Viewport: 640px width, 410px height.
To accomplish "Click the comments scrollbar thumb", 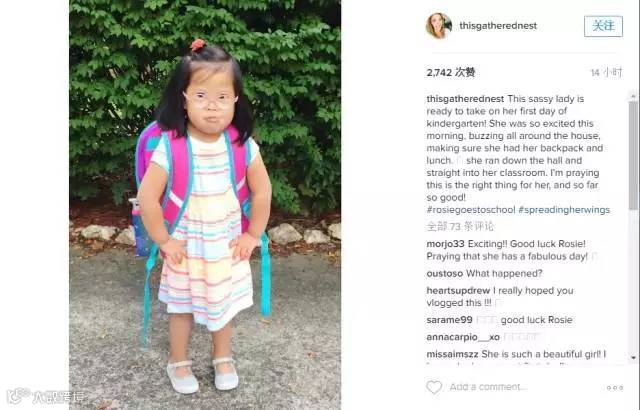I will coord(633,157).
